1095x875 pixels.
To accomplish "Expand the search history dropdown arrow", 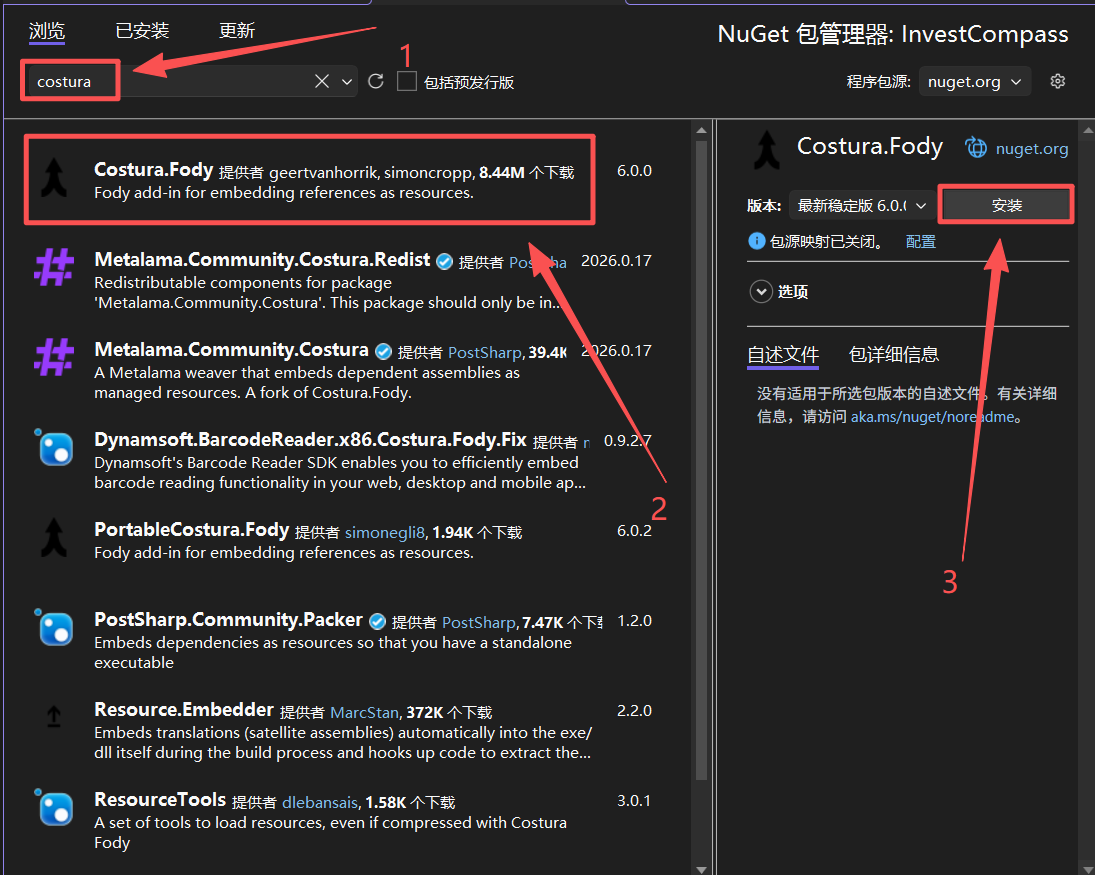I will 346,82.
